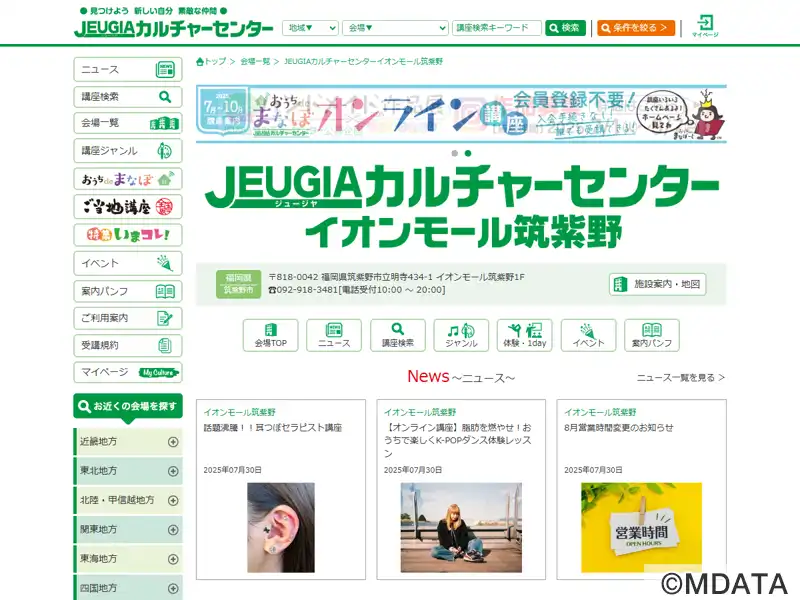Open the 会場 dropdown

click(395, 28)
